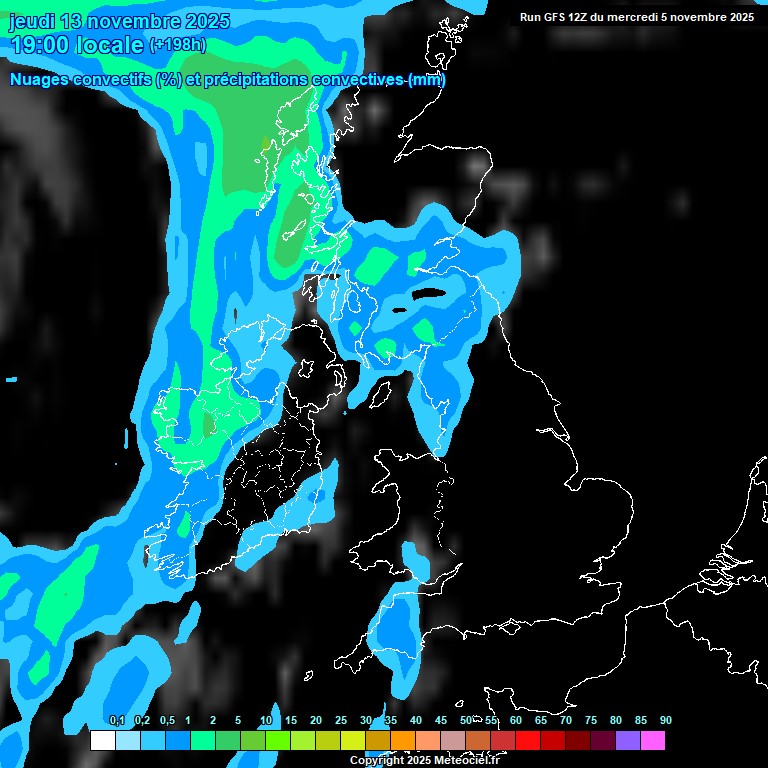Click the '(+198h)' forecast offset label
The height and width of the screenshot is (768, 768).
pos(177,45)
